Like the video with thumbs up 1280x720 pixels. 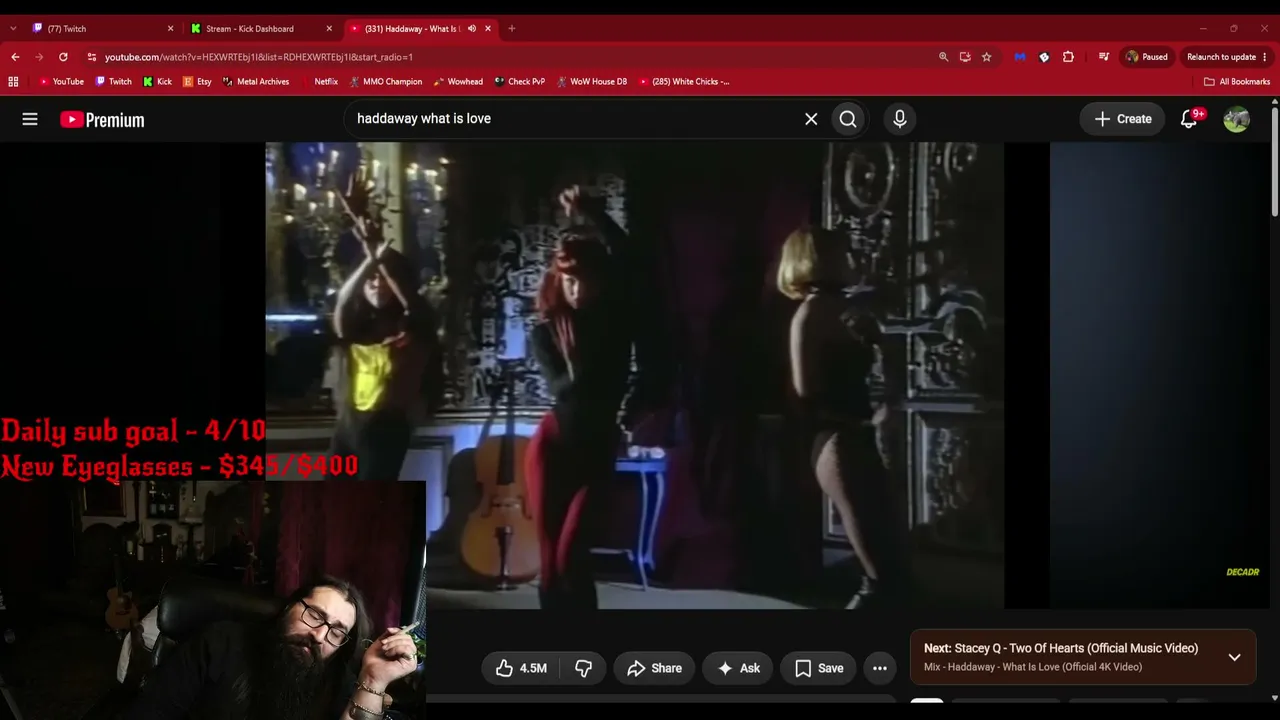521,668
